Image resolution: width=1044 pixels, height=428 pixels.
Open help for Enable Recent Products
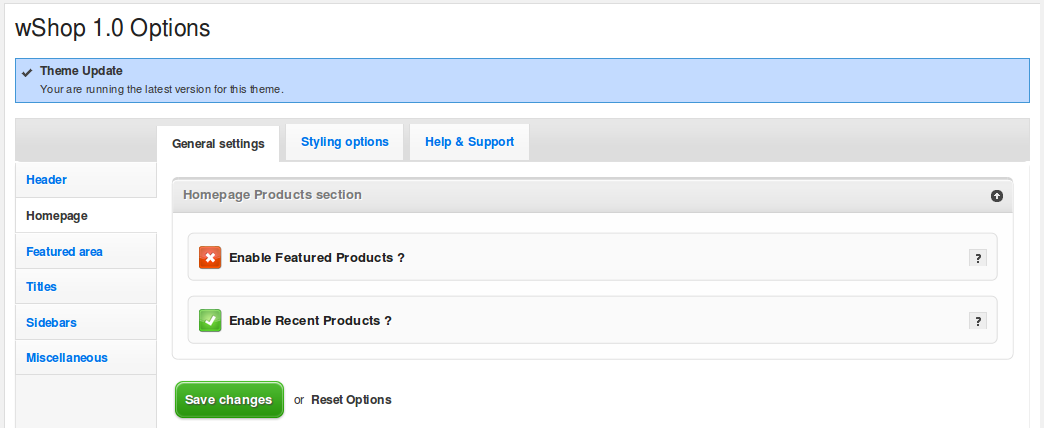click(x=977, y=321)
